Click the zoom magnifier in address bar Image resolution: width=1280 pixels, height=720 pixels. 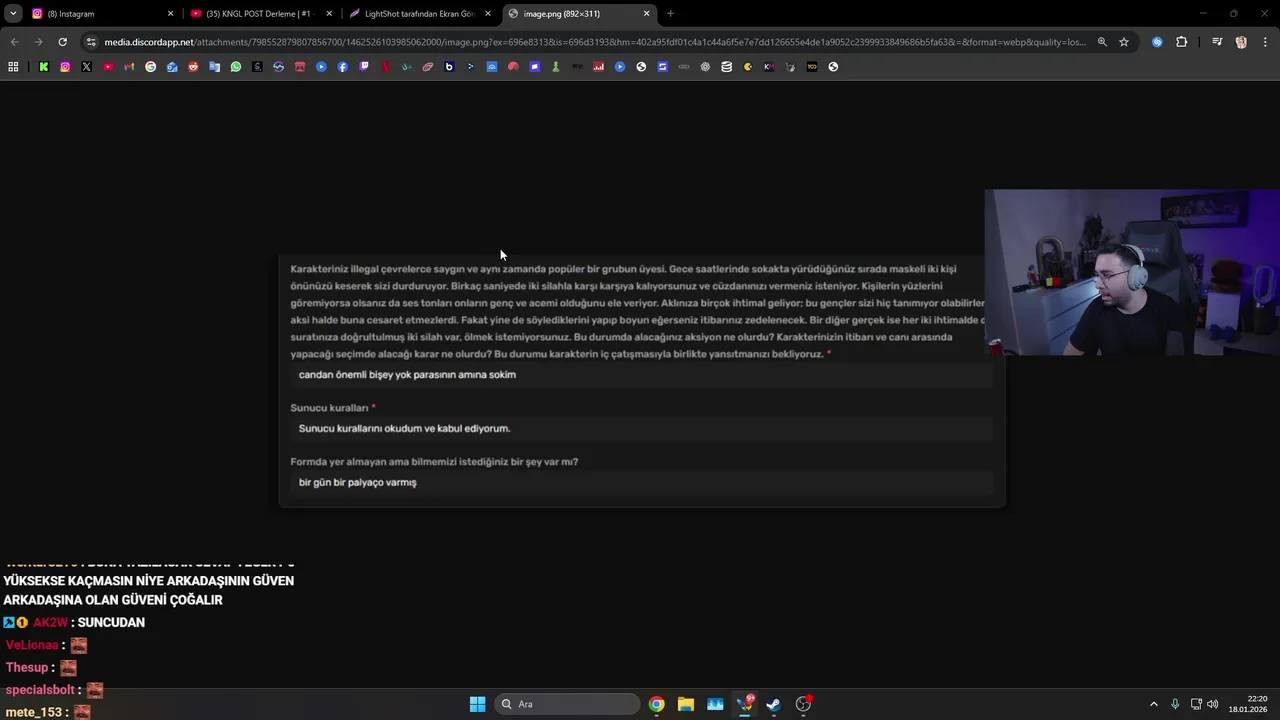point(1102,42)
